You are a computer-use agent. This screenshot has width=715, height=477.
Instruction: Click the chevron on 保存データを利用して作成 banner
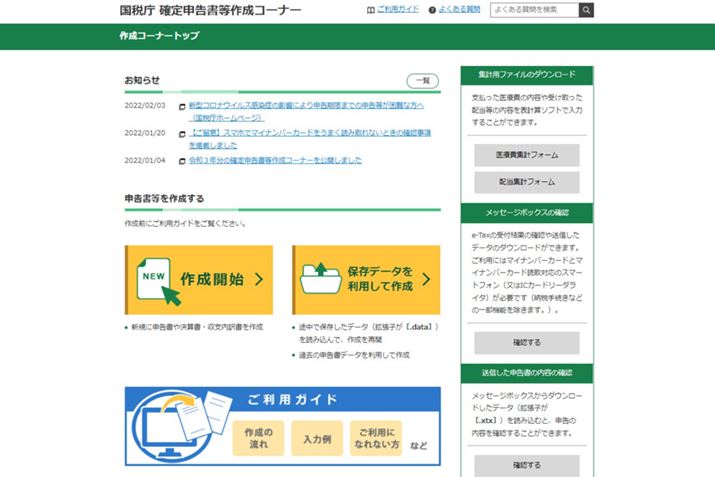click(x=426, y=279)
